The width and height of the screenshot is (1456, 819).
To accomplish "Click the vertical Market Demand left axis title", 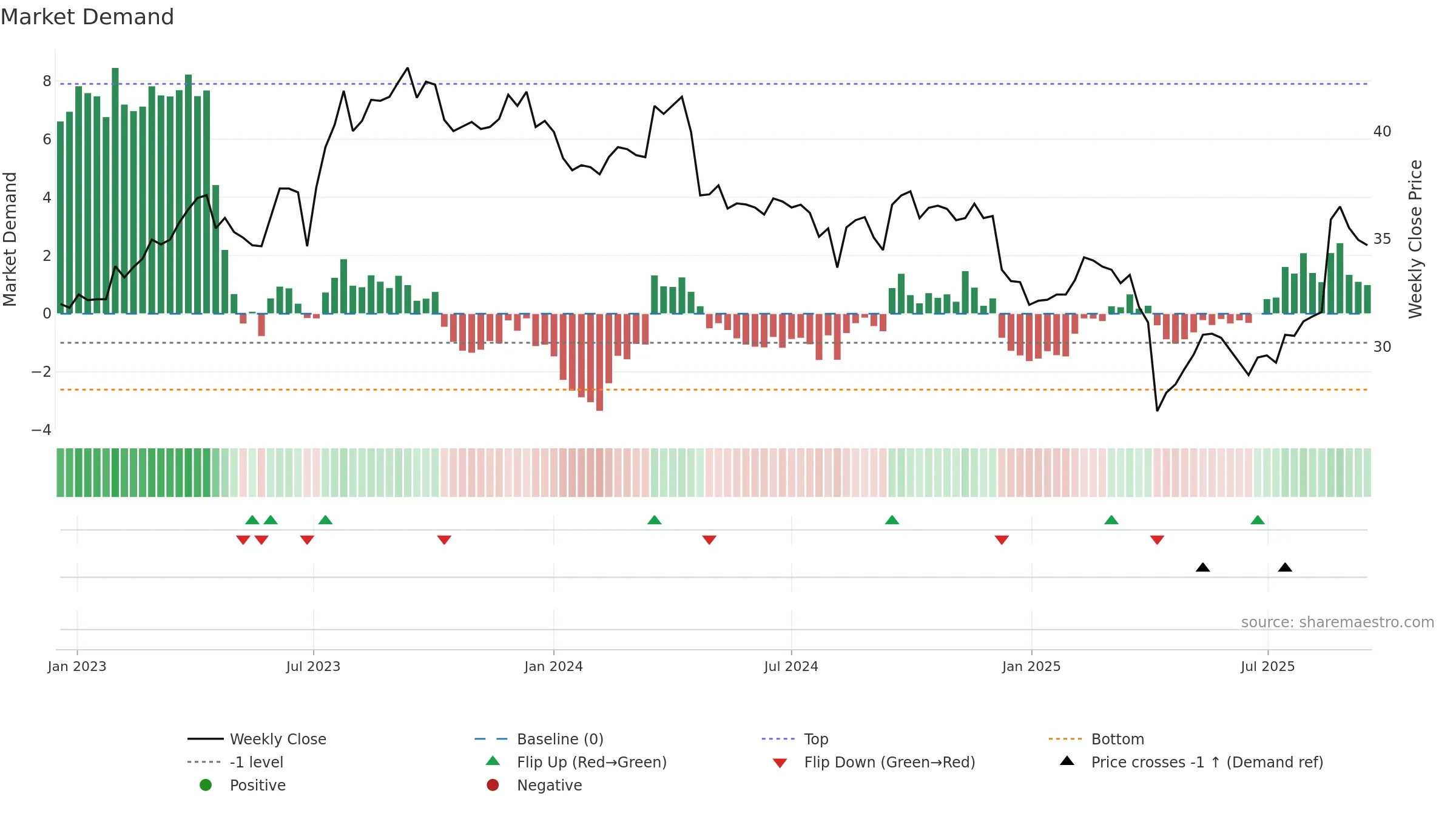I will 10,239.
